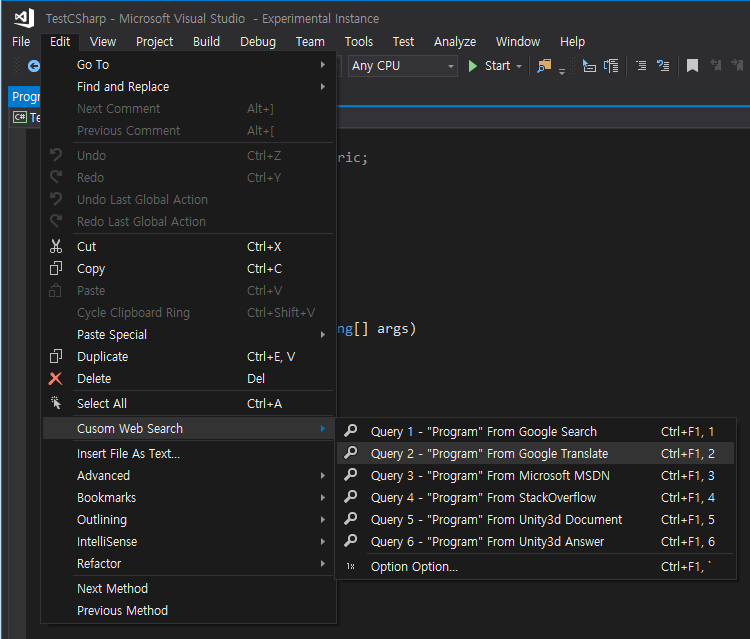The width and height of the screenshot is (750, 639).
Task: Choose Select All in the Edit menu
Action: point(189,403)
